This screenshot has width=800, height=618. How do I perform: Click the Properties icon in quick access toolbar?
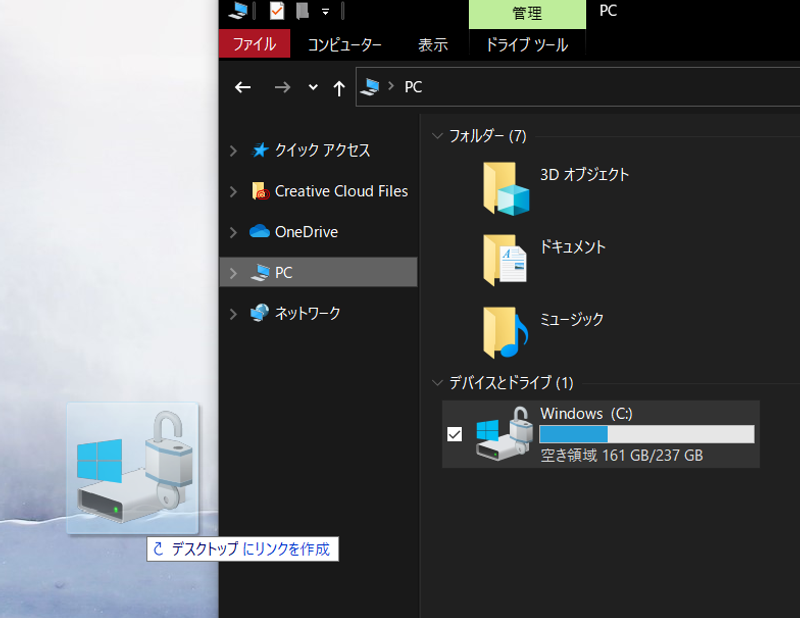[277, 11]
